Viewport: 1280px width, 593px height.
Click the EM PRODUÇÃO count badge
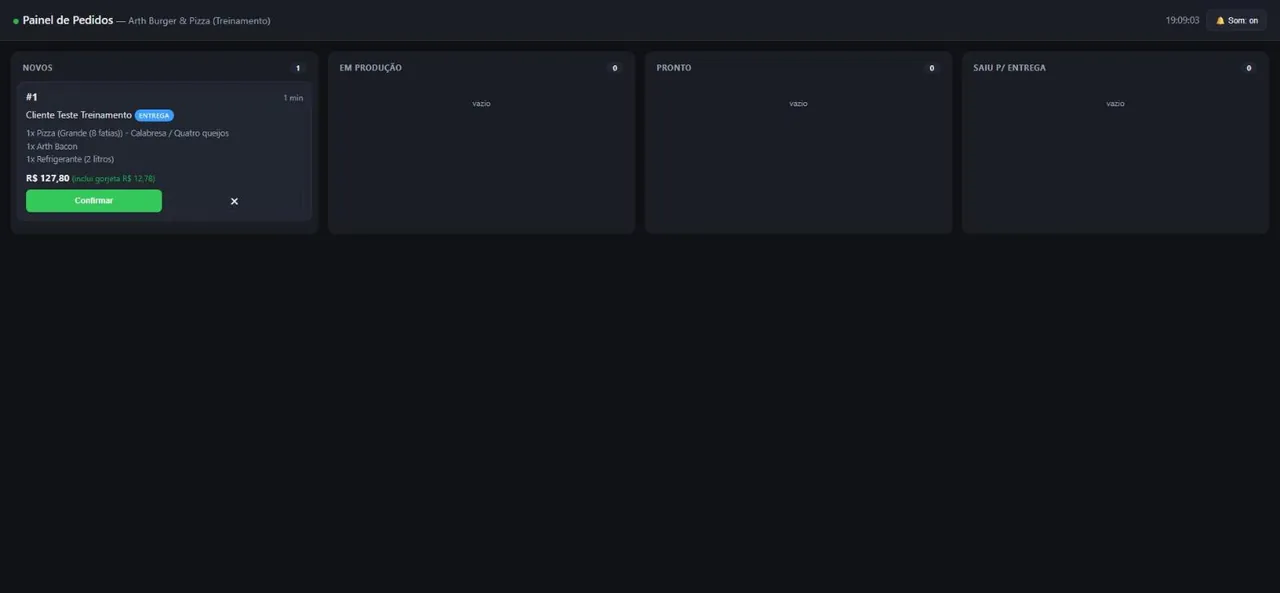[614, 68]
